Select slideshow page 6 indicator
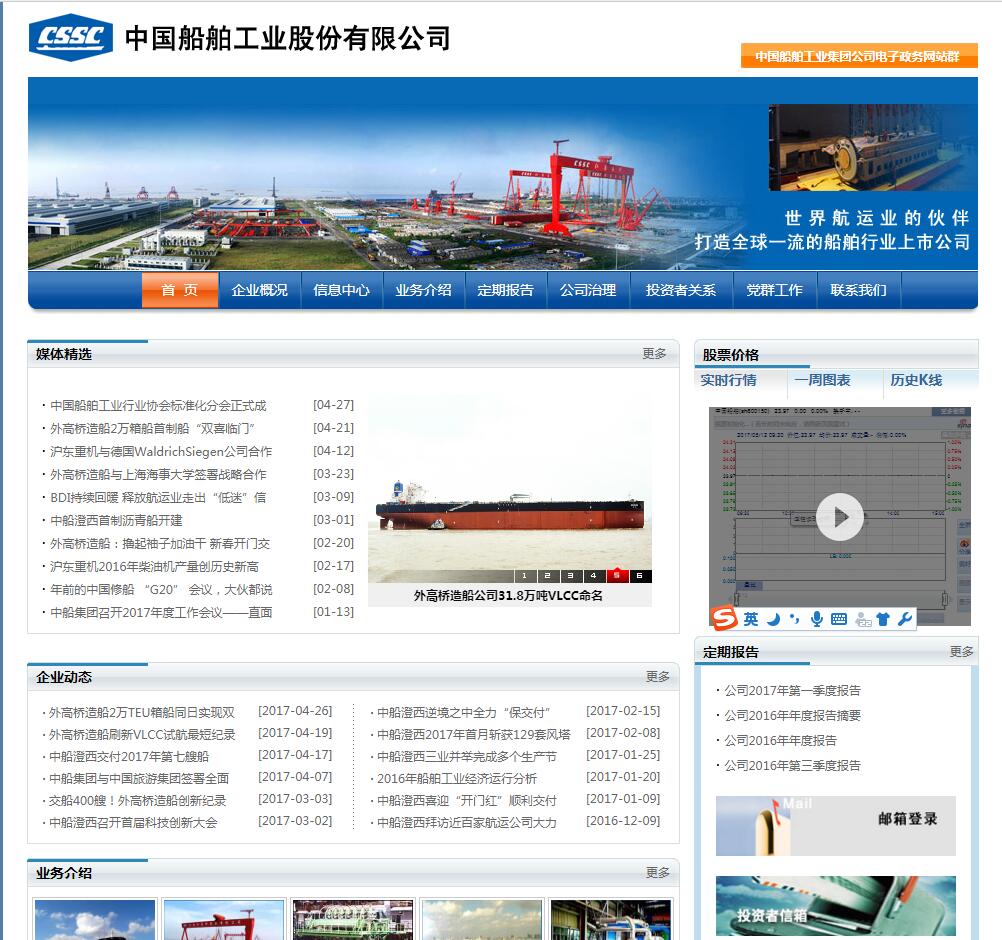The height and width of the screenshot is (940, 1002). click(640, 576)
